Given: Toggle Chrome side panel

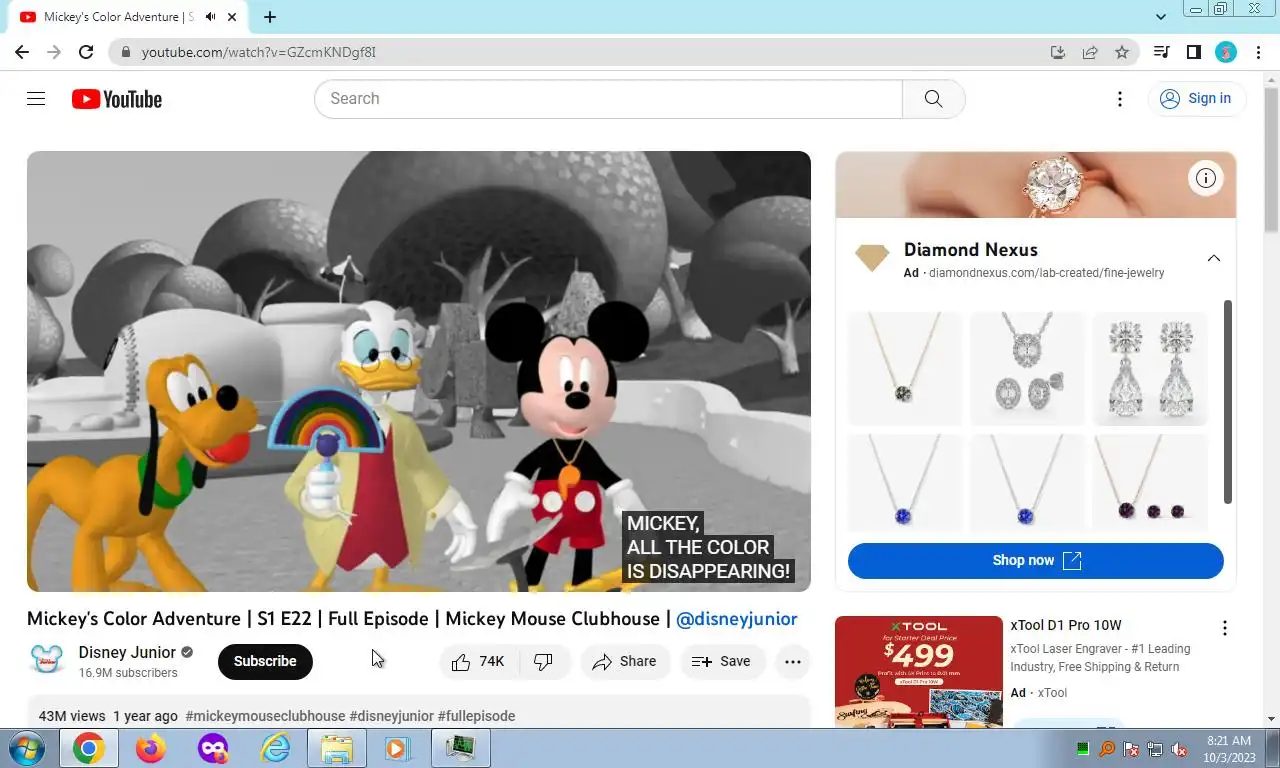Looking at the screenshot, I should coord(1193,52).
